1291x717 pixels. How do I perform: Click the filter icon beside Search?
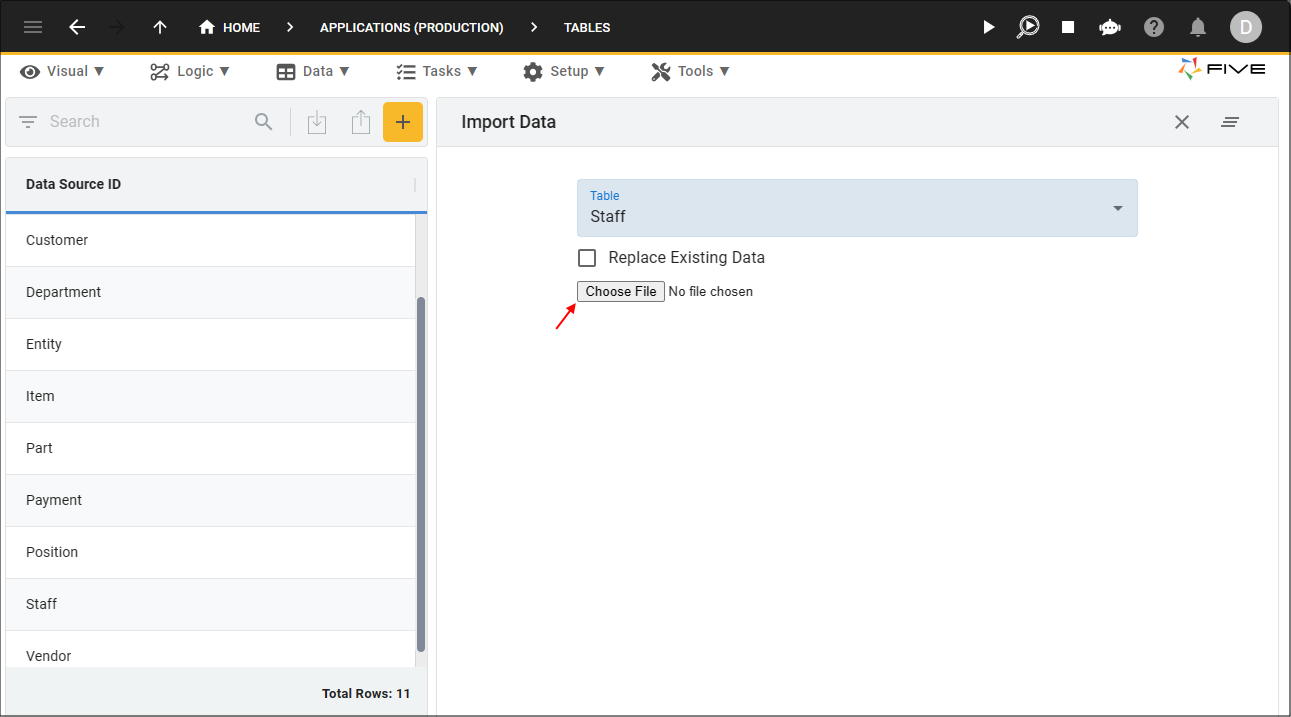point(28,121)
